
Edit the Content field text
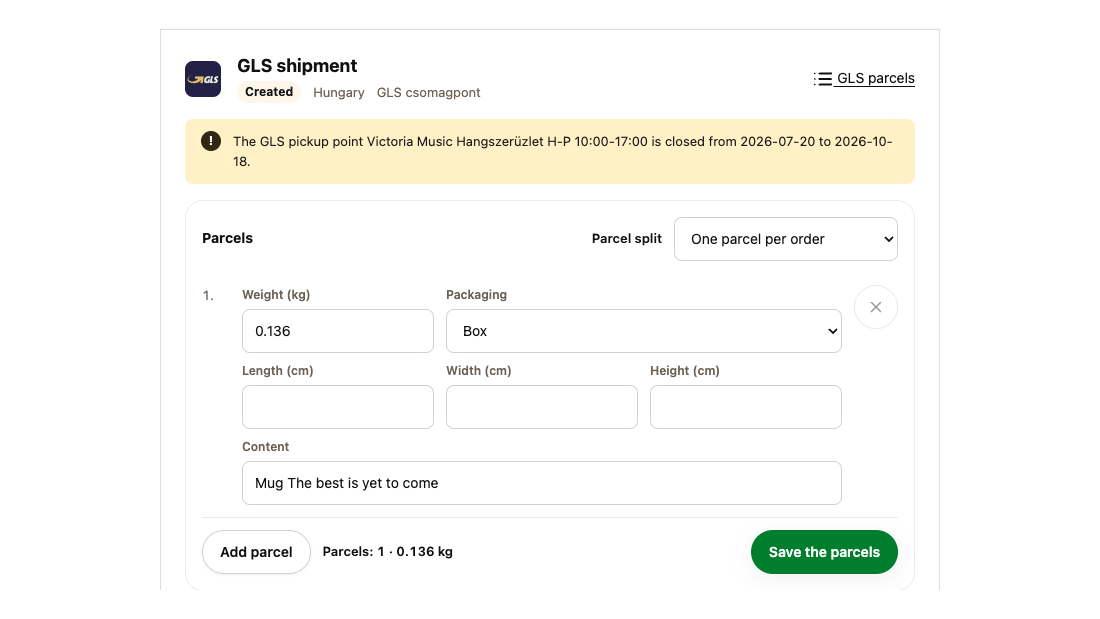point(542,483)
